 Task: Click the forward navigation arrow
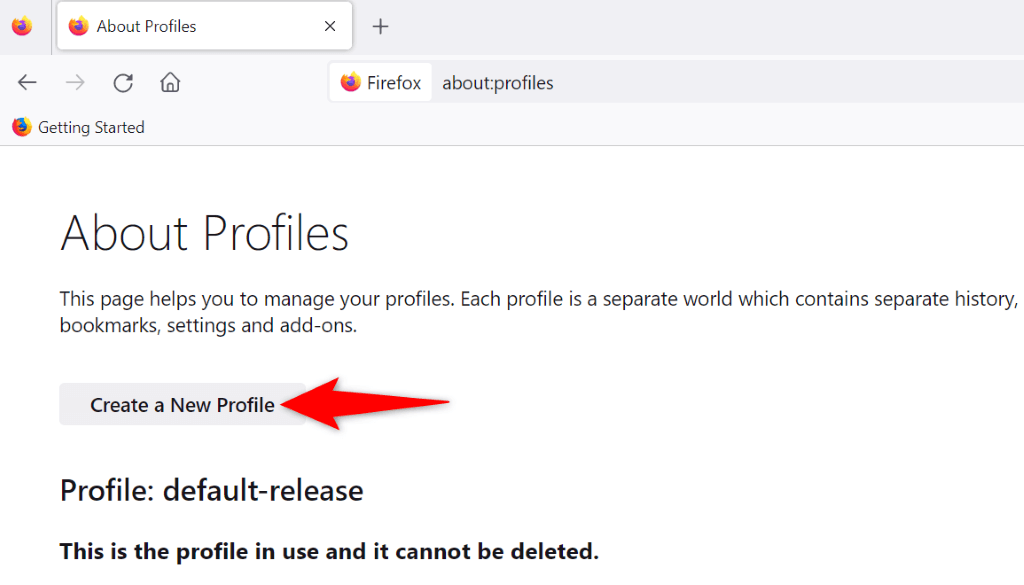tap(75, 83)
